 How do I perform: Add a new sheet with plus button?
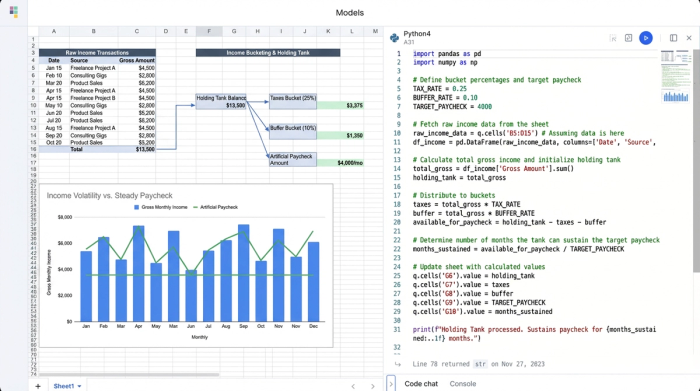click(38, 386)
